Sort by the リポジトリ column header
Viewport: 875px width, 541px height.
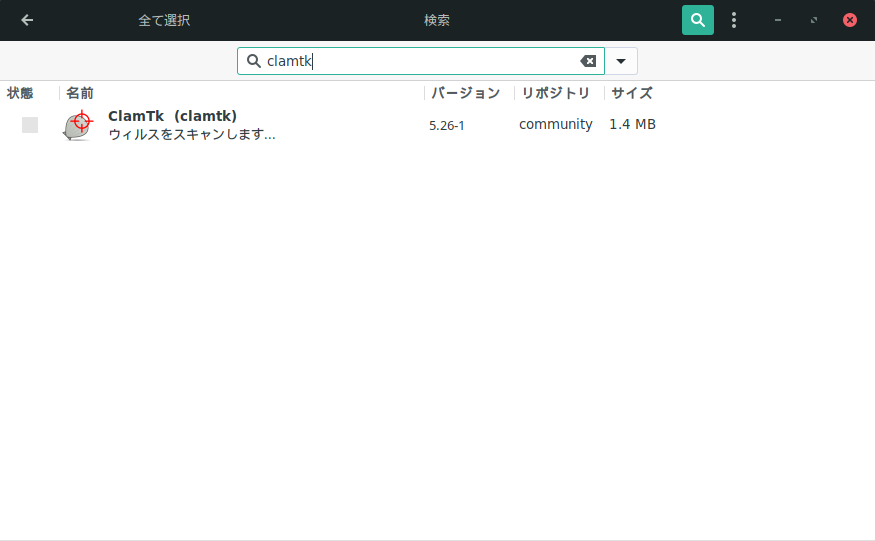pyautogui.click(x=555, y=93)
